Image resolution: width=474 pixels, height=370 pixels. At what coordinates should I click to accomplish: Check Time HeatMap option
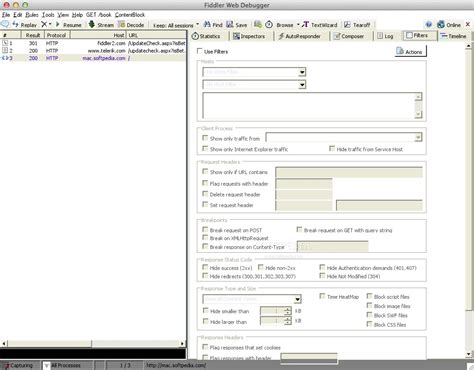tap(322, 296)
